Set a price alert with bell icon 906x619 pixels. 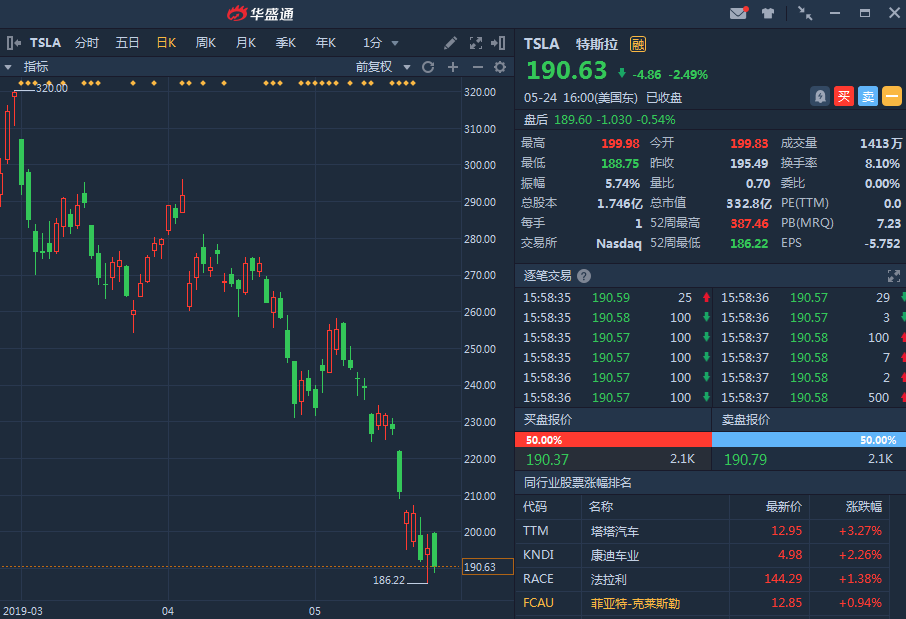(x=820, y=97)
